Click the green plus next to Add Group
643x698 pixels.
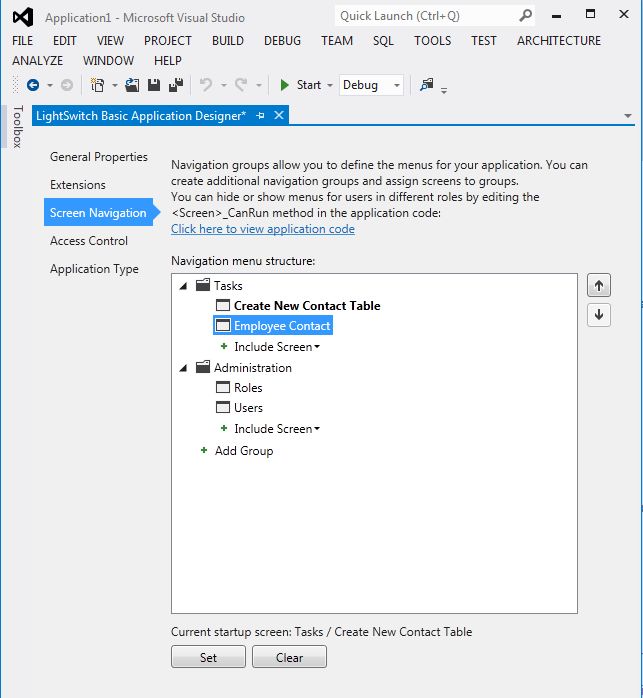coord(204,450)
